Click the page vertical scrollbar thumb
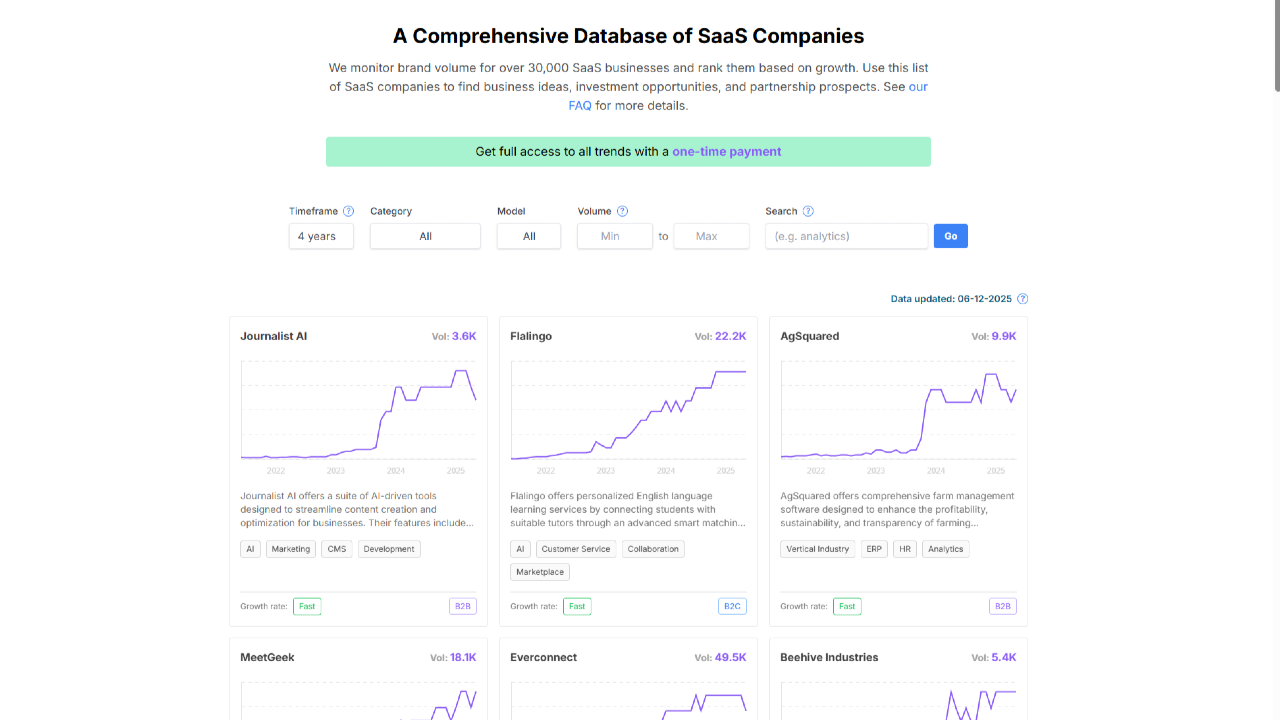 1275,46
